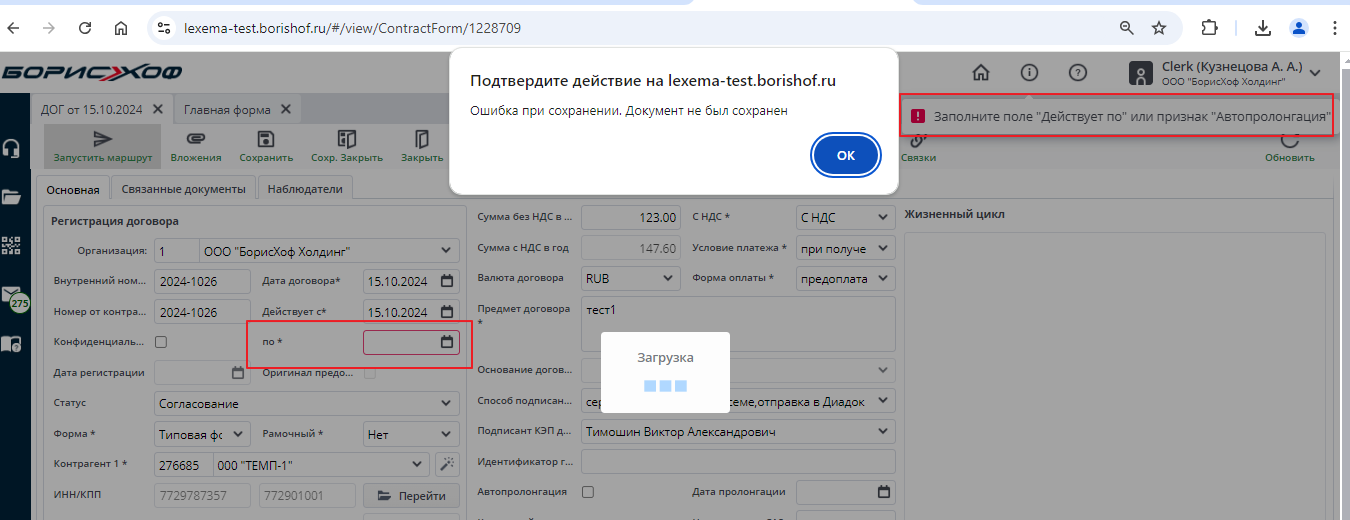Expand the Валюта договора dropdown
The height and width of the screenshot is (520, 1350).
[x=669, y=278]
